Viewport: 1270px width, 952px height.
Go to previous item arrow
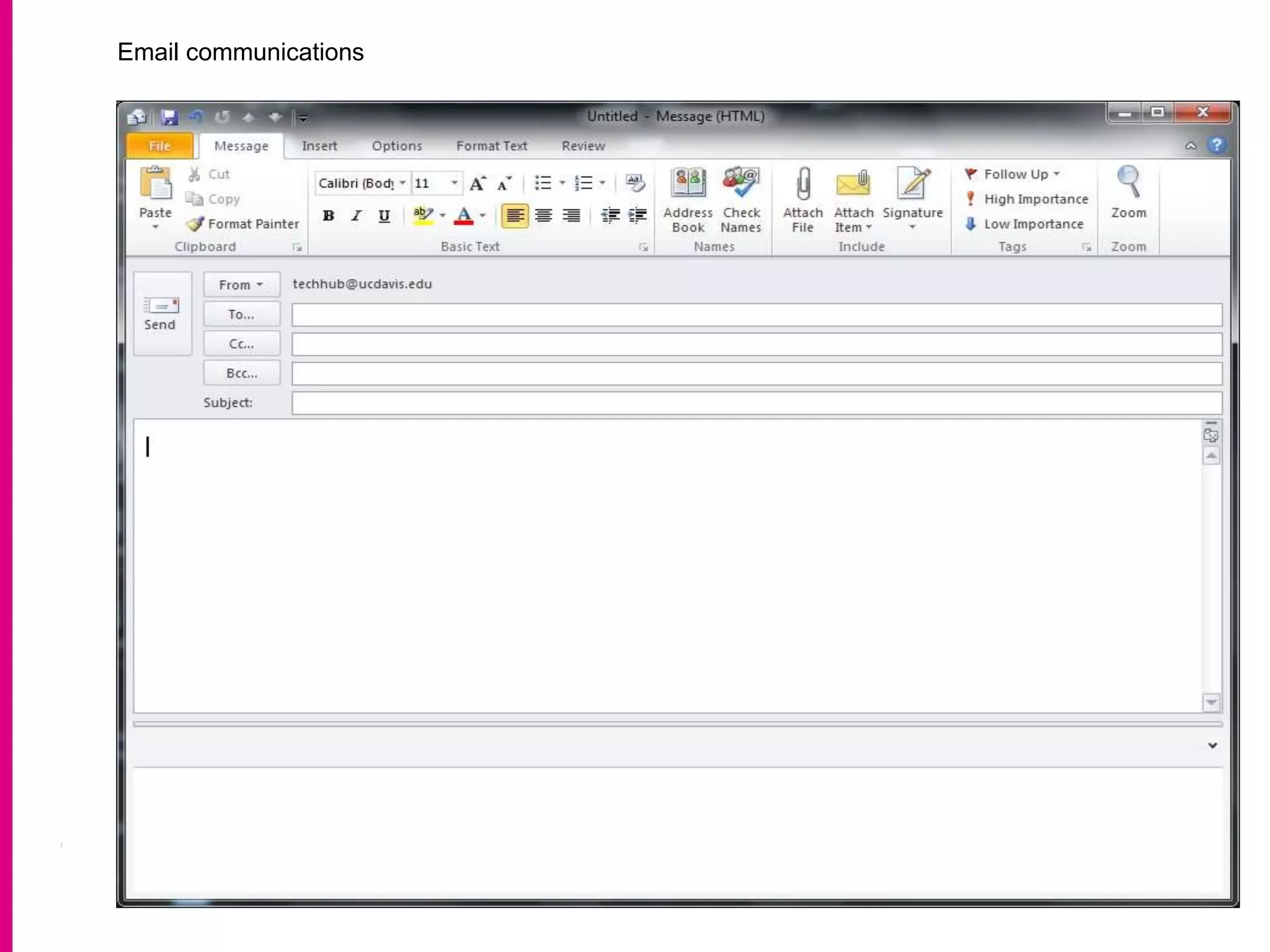[248, 117]
